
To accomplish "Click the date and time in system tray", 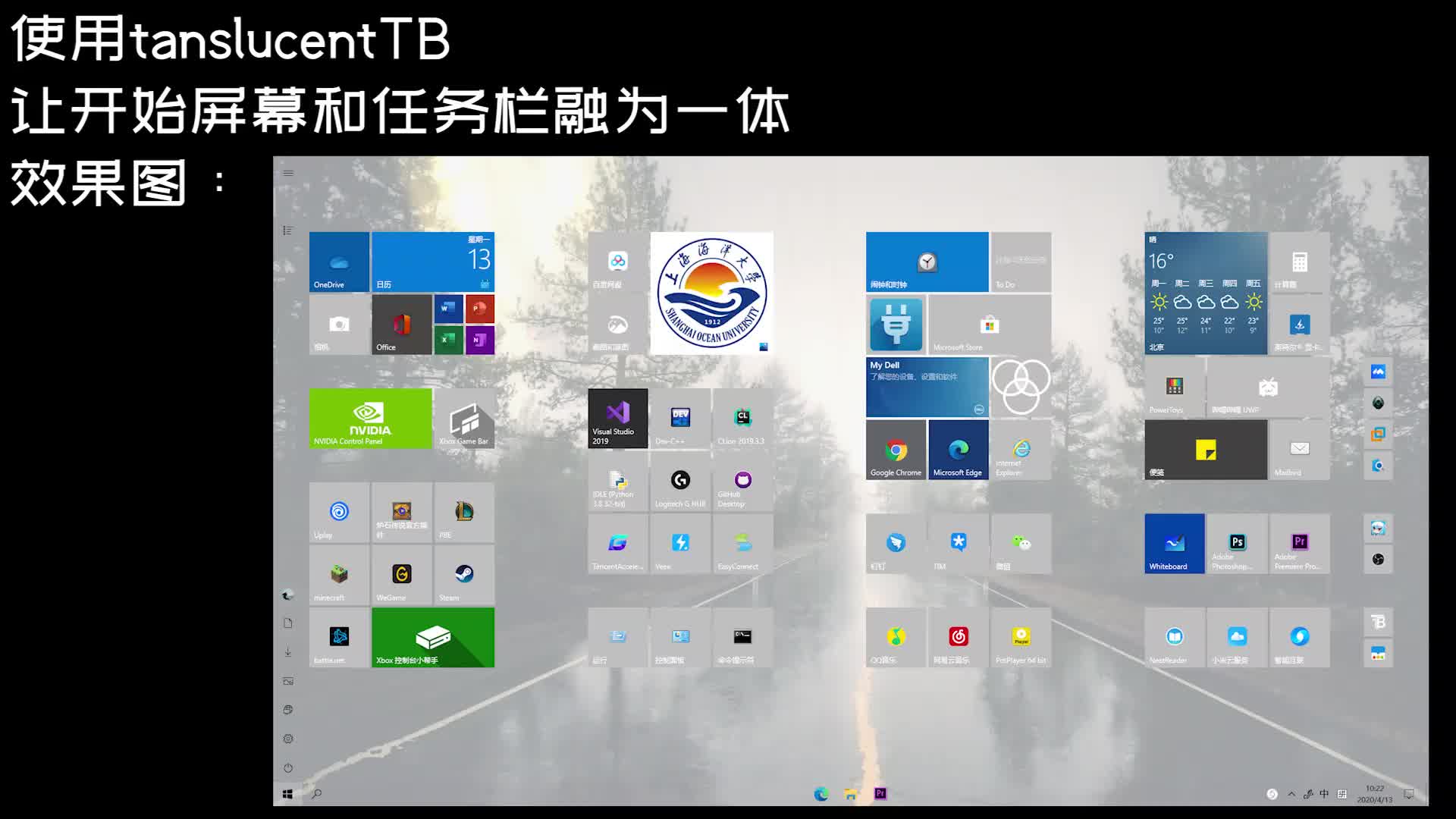I will 1396,794.
